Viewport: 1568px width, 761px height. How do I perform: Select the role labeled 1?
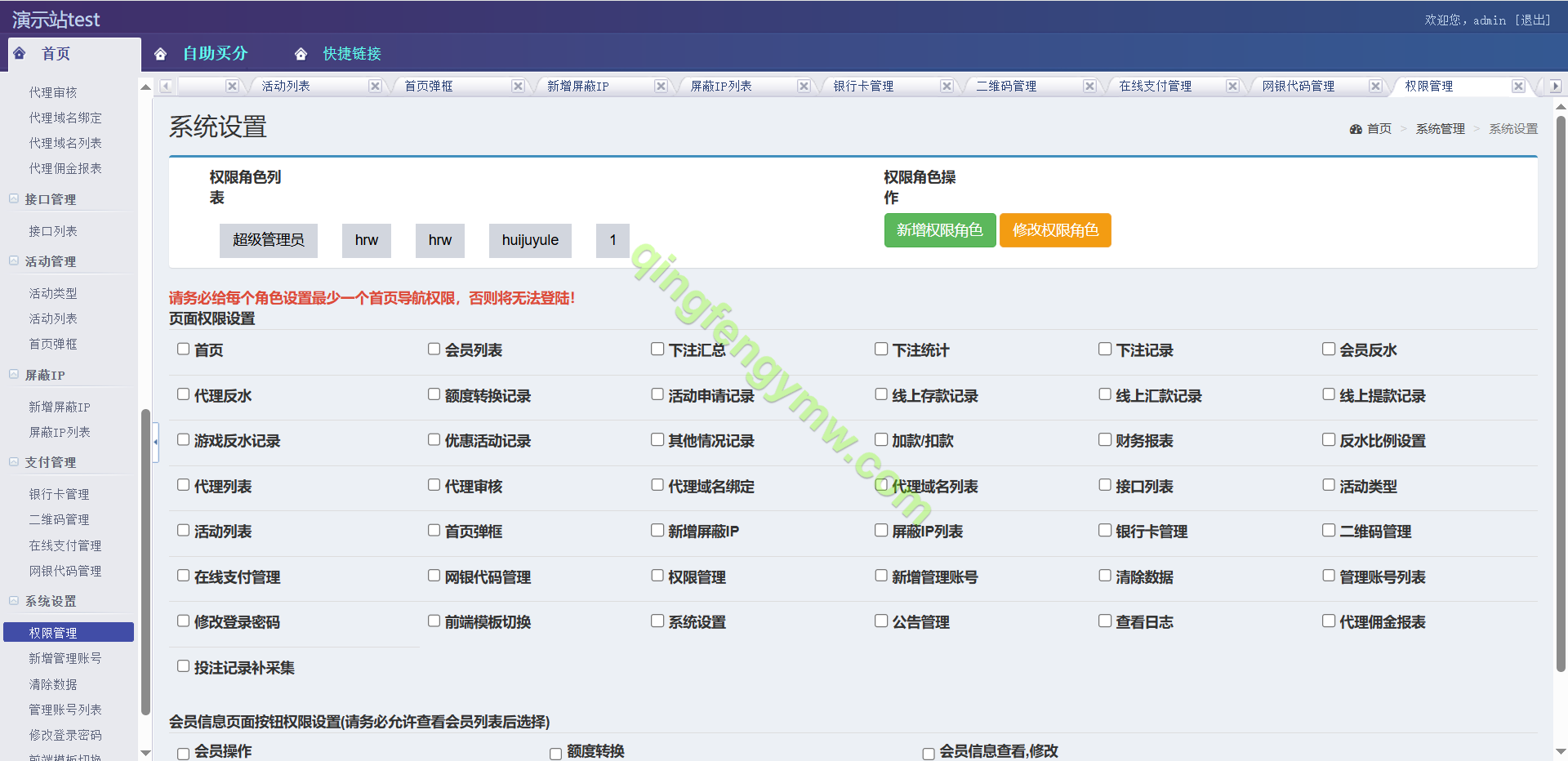[x=612, y=240]
